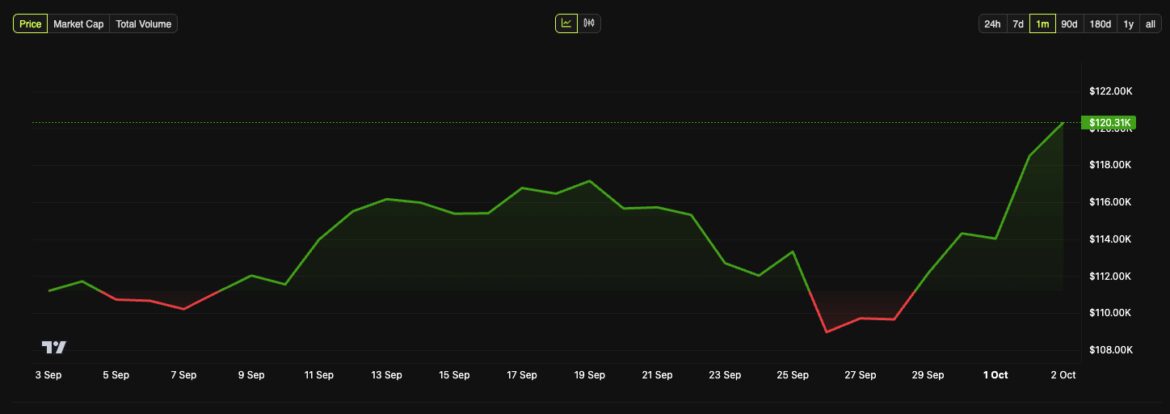The height and width of the screenshot is (414, 1170).
Task: Click the 2 Oct date label
Action: [x=1062, y=375]
